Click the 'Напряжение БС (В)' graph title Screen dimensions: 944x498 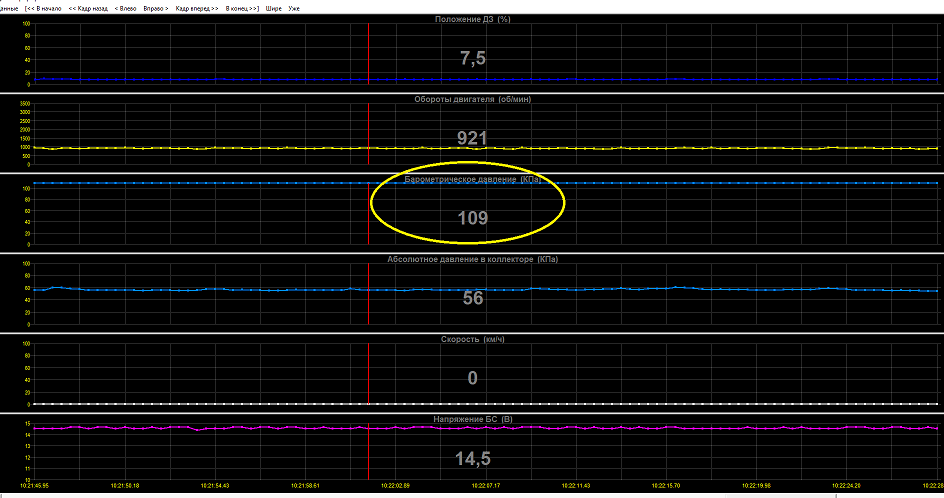tap(473, 419)
